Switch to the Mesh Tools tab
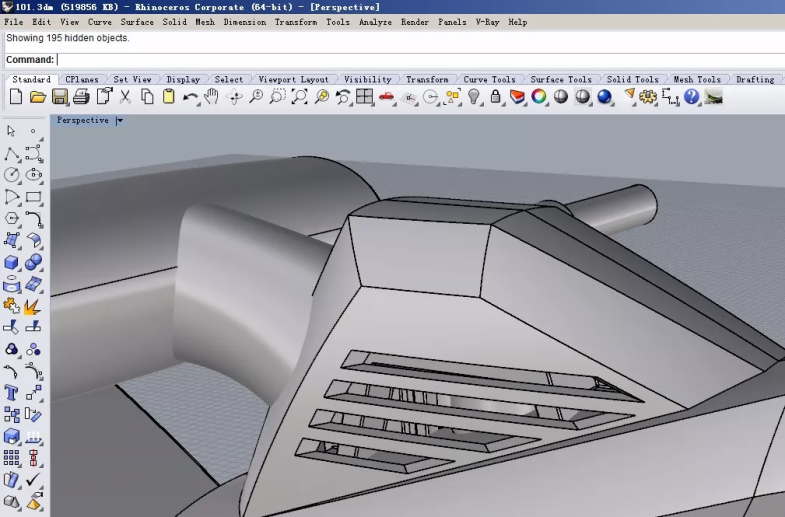Viewport: 785px width, 517px height. coord(696,79)
